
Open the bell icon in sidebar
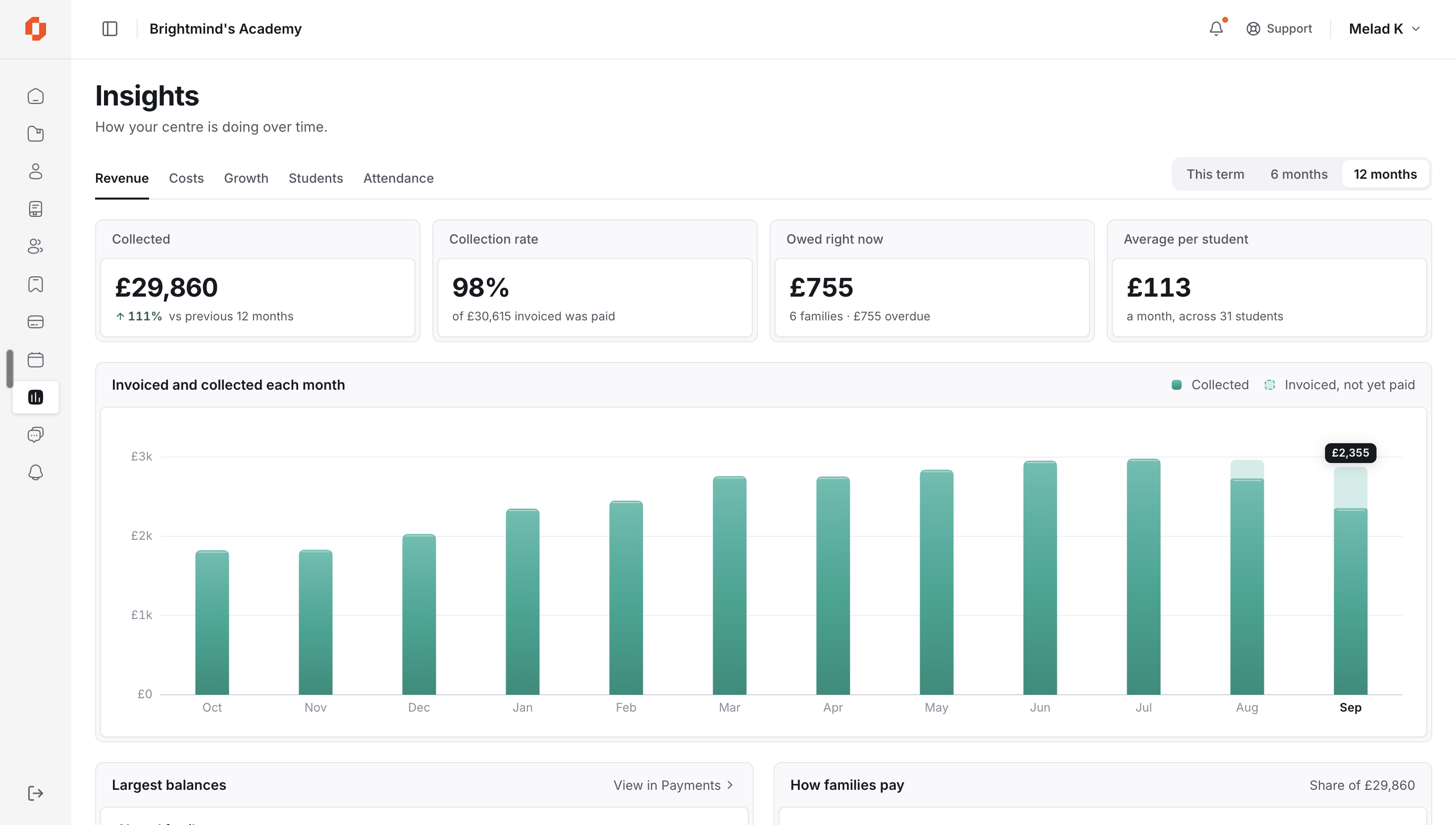36,472
